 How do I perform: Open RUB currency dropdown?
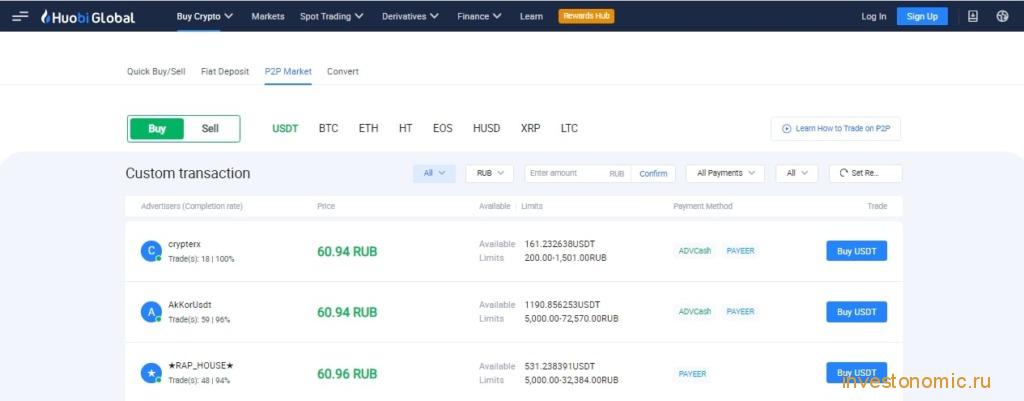pos(490,173)
